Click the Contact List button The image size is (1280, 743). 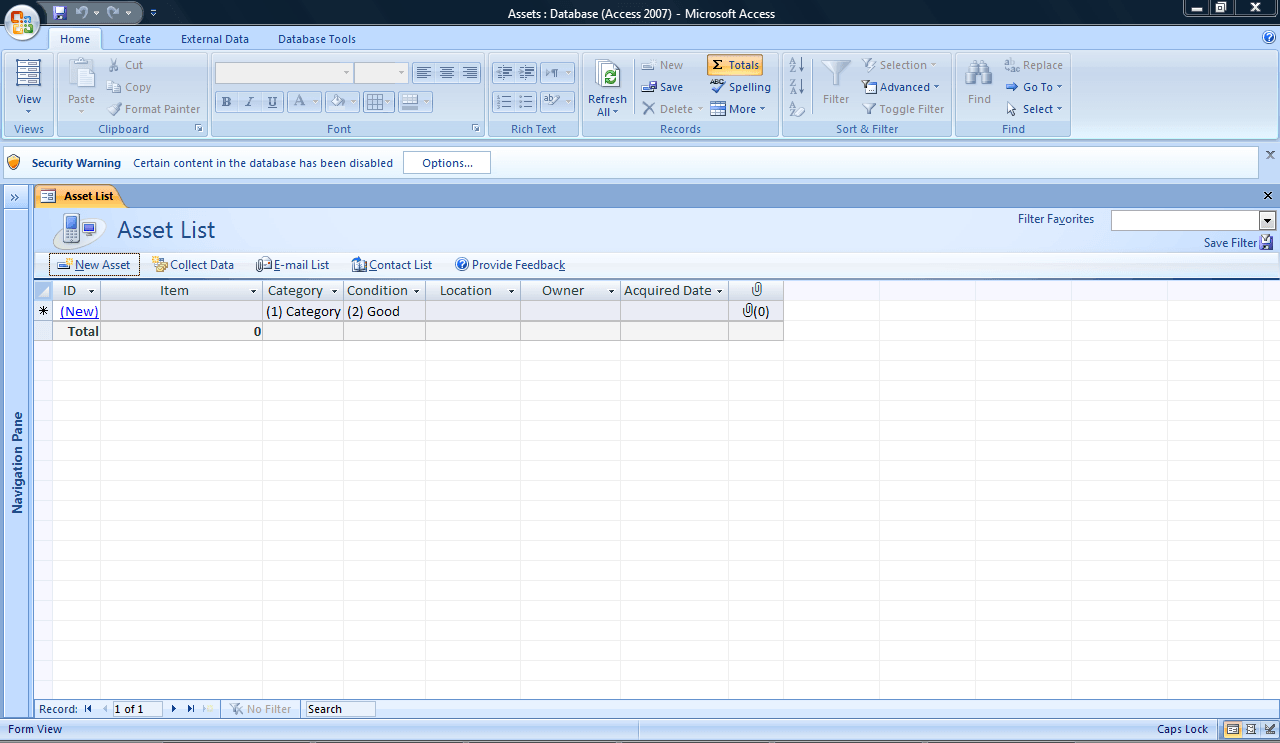point(392,265)
